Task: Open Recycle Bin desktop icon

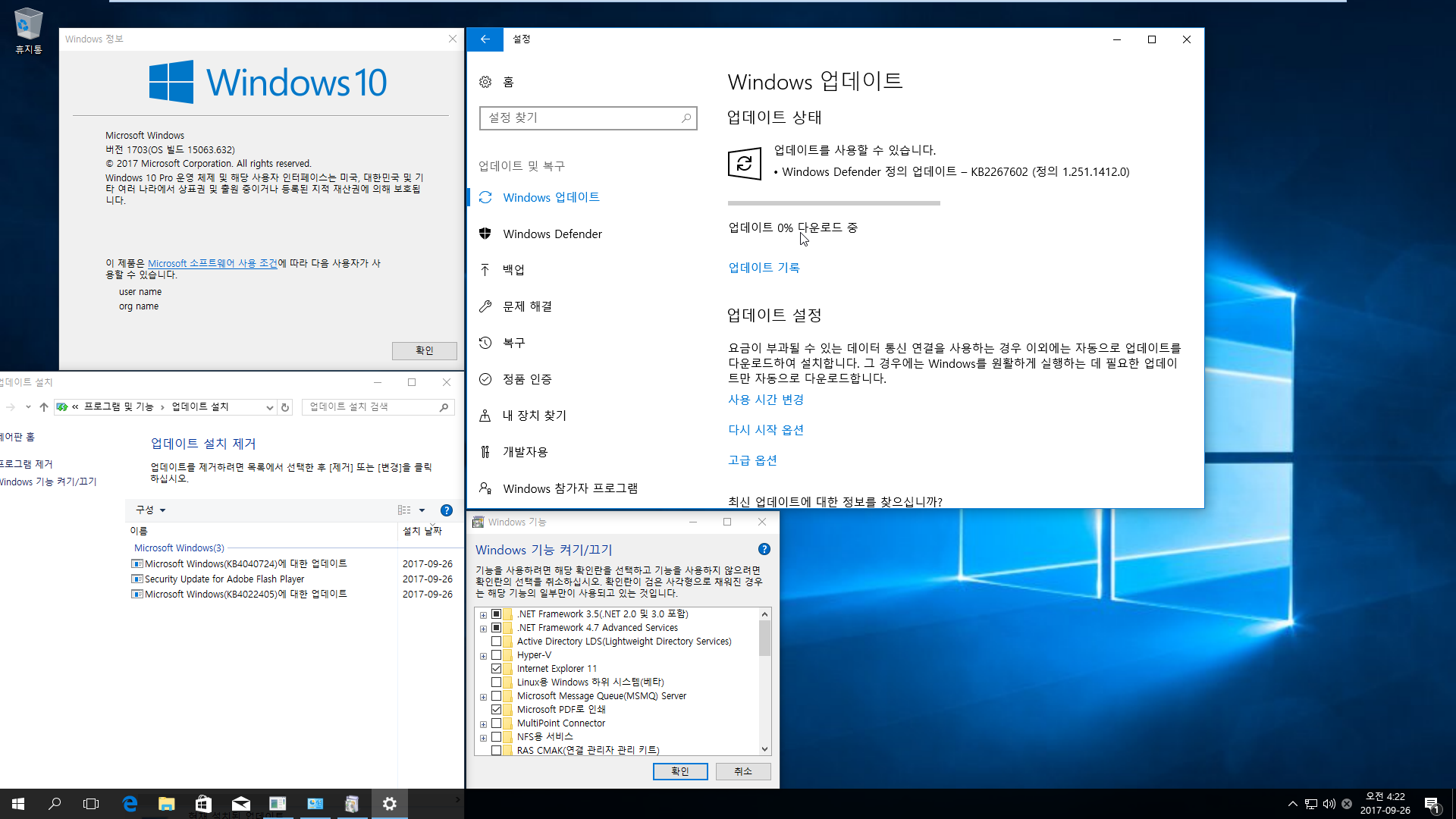Action: pos(28,30)
